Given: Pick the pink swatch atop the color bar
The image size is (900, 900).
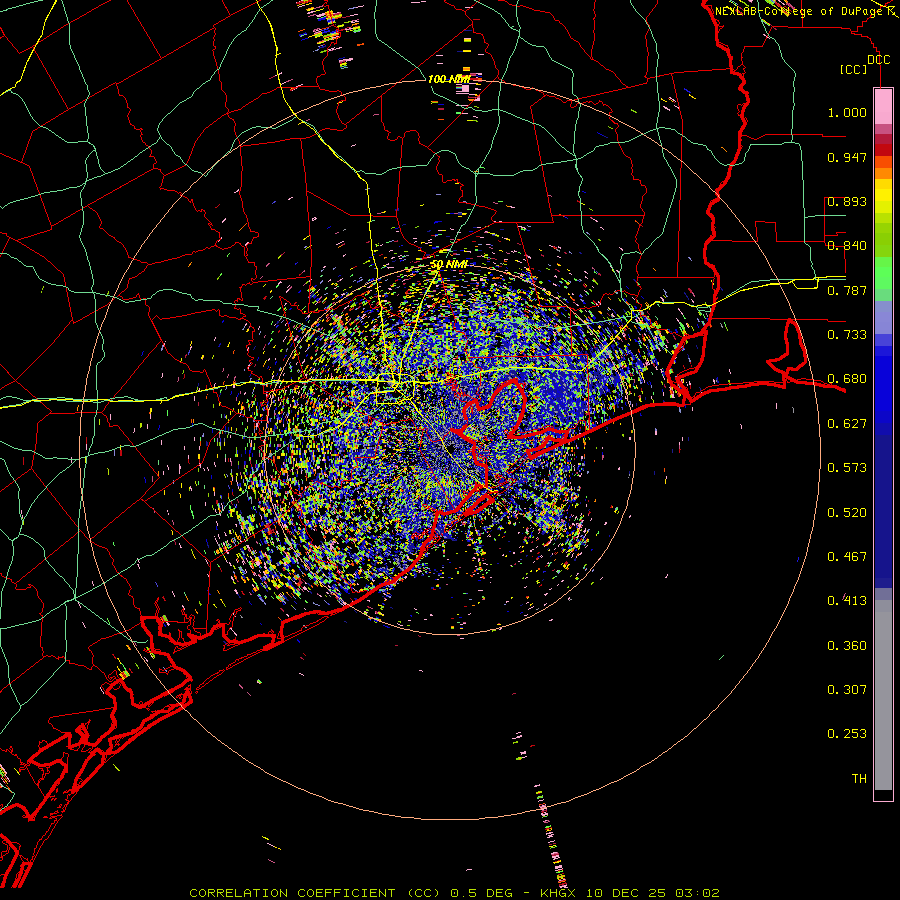Looking at the screenshot, I should 883,106.
